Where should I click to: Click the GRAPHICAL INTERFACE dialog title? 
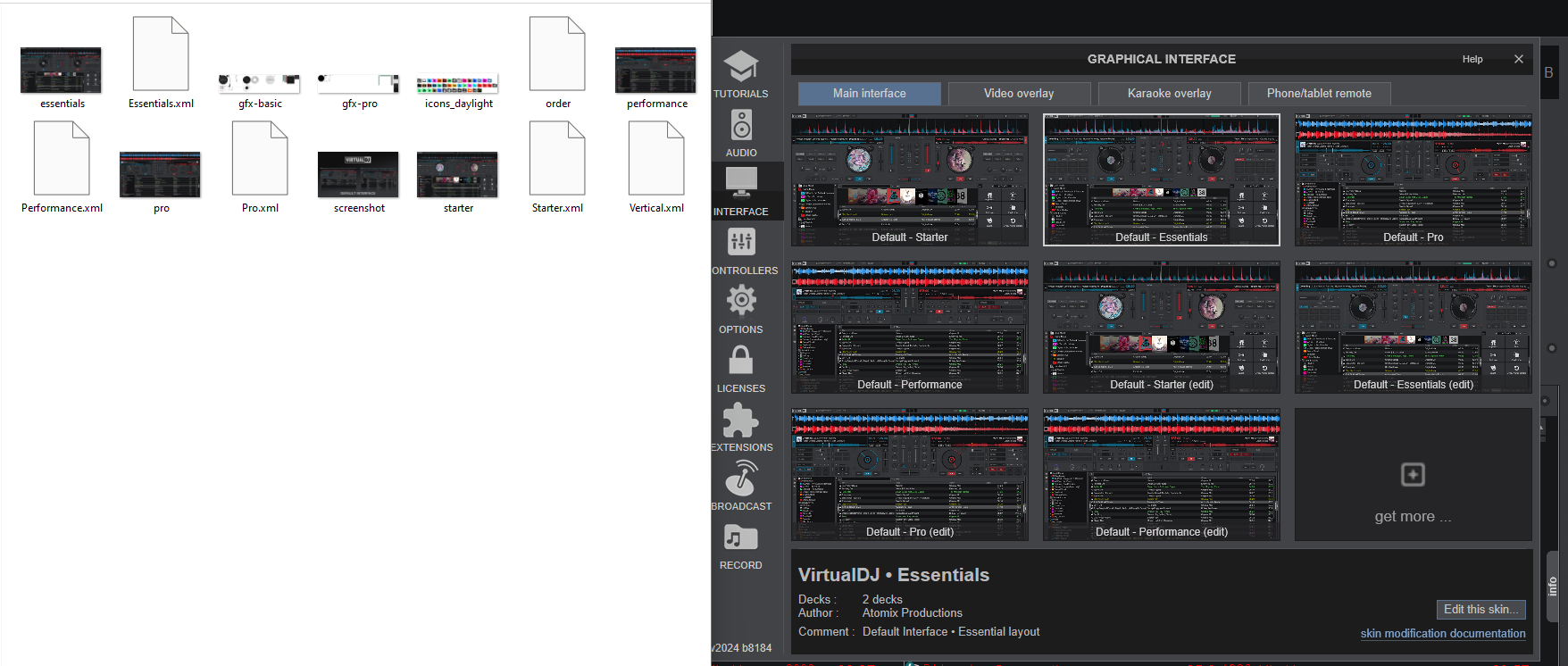(1162, 59)
